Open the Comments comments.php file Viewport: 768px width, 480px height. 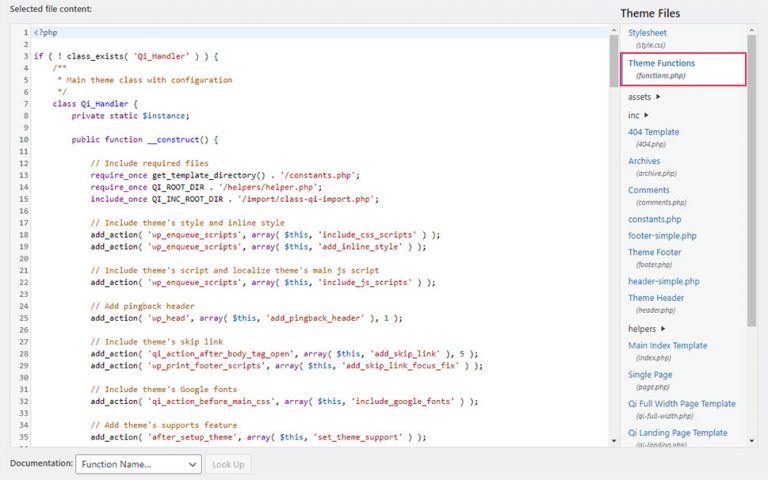click(648, 190)
